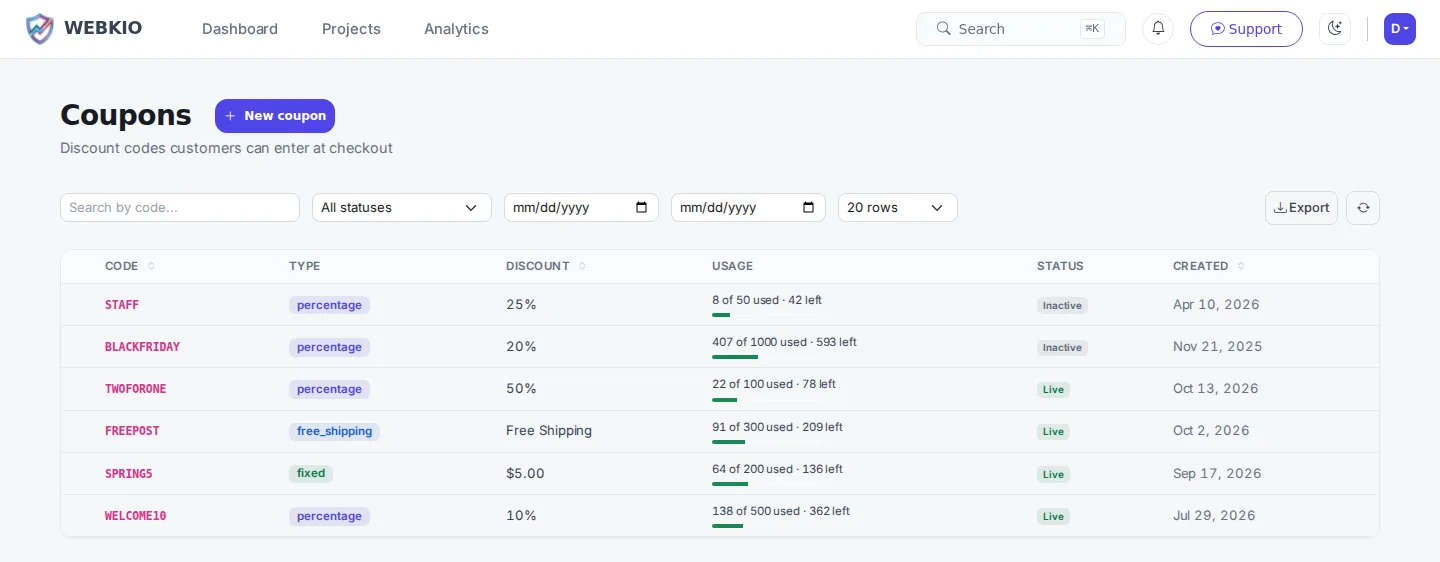Open the user avatar D menu

click(x=1400, y=29)
